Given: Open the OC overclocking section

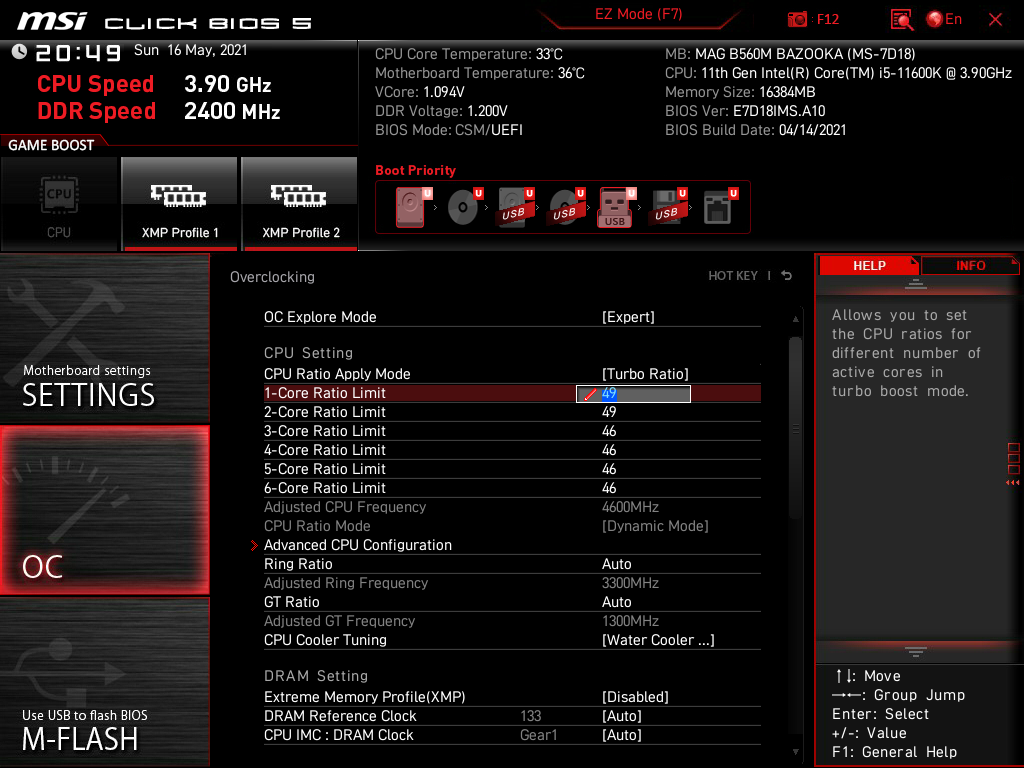Looking at the screenshot, I should tap(104, 511).
